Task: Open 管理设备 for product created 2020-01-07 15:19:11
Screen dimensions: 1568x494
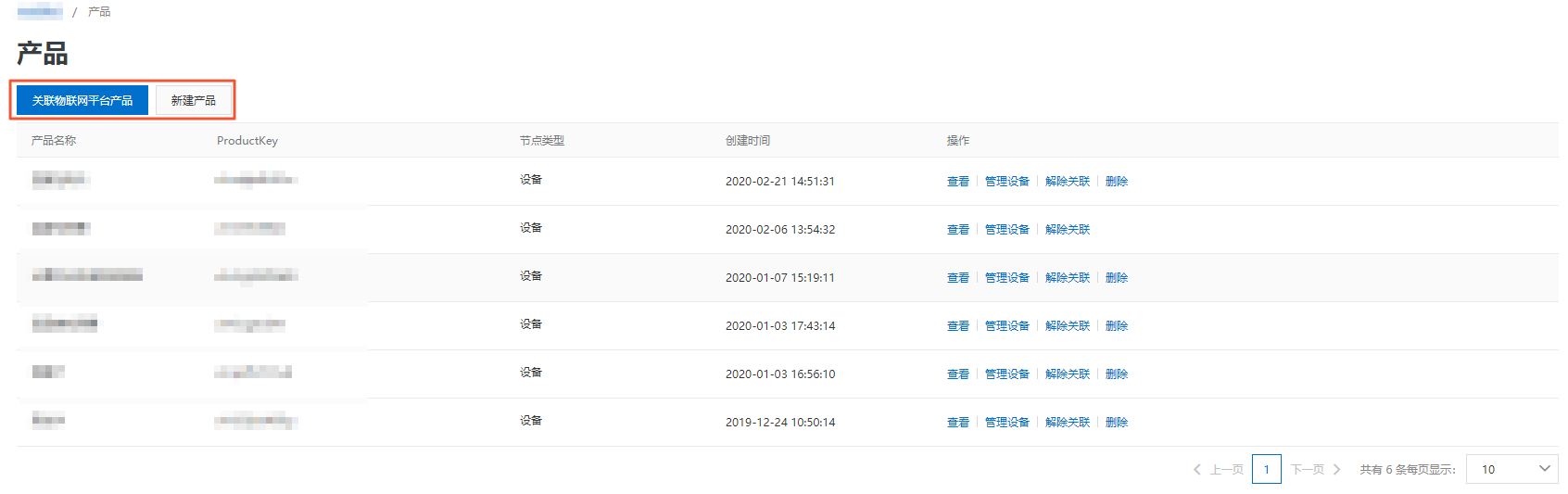Action: click(x=1007, y=278)
